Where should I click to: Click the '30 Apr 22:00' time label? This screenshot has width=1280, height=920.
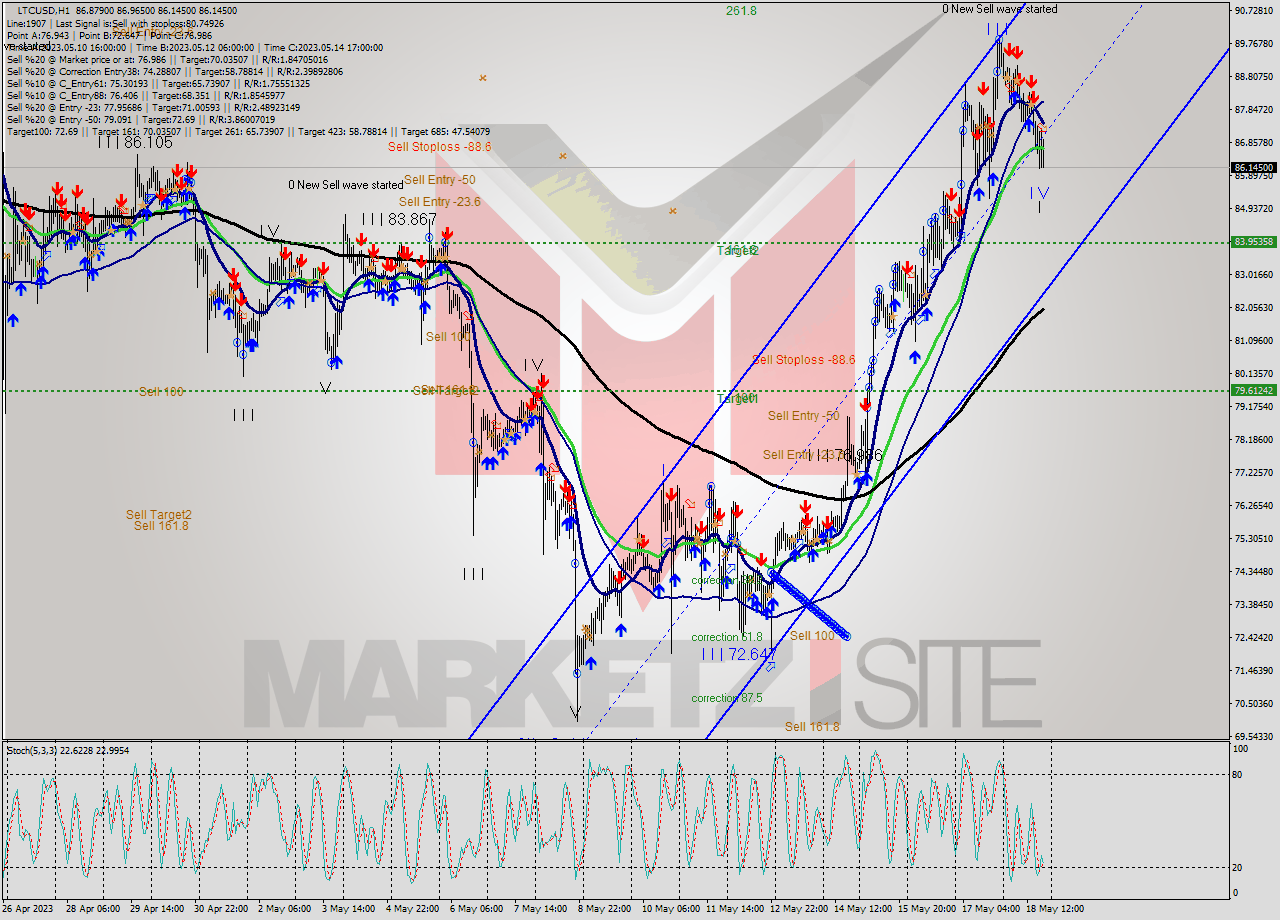(222, 910)
